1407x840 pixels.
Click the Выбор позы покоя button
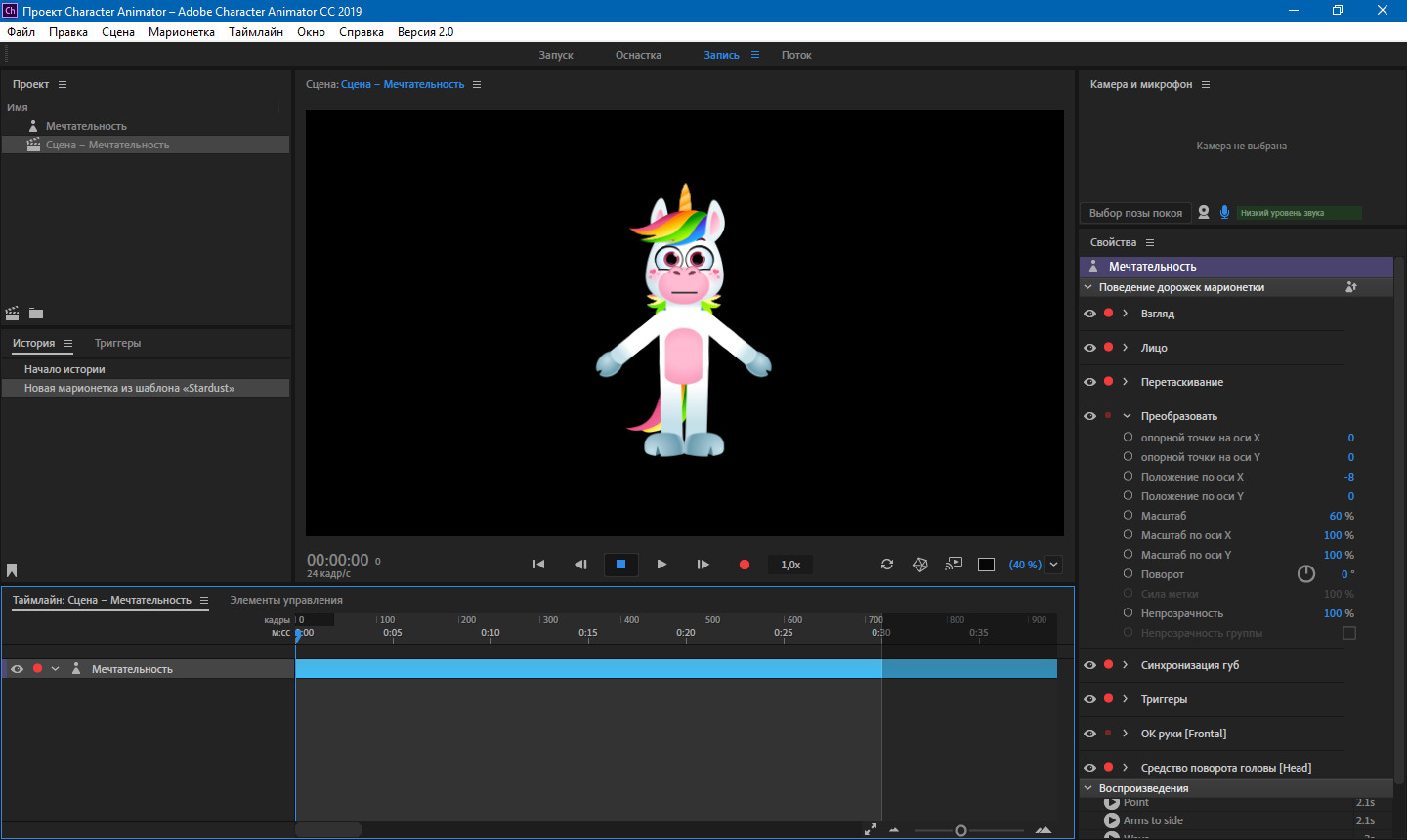pos(1135,213)
